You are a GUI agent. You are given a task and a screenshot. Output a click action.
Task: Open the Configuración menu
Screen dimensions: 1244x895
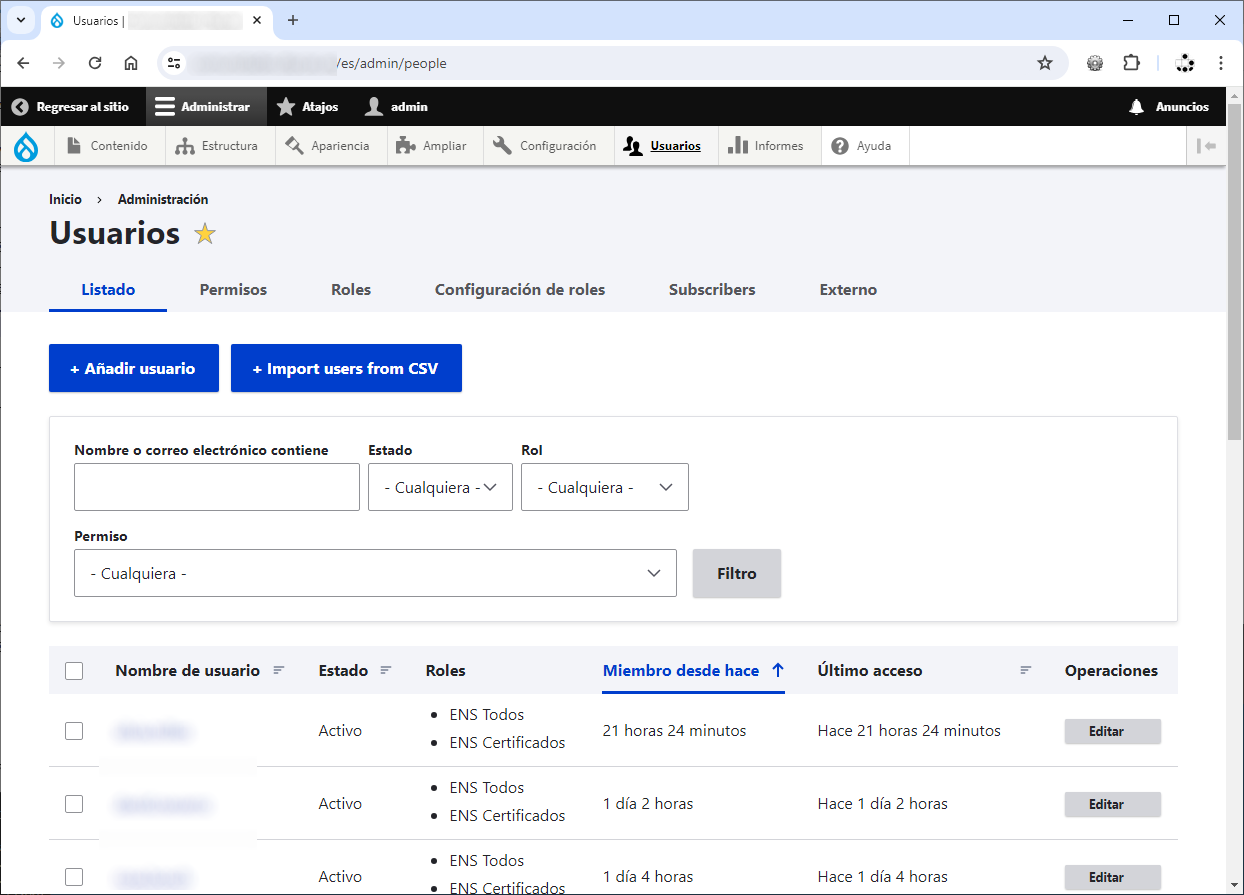pyautogui.click(x=548, y=146)
